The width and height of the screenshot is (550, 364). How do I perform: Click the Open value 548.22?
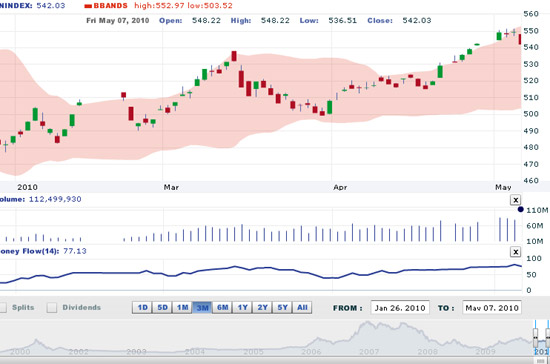(x=206, y=21)
